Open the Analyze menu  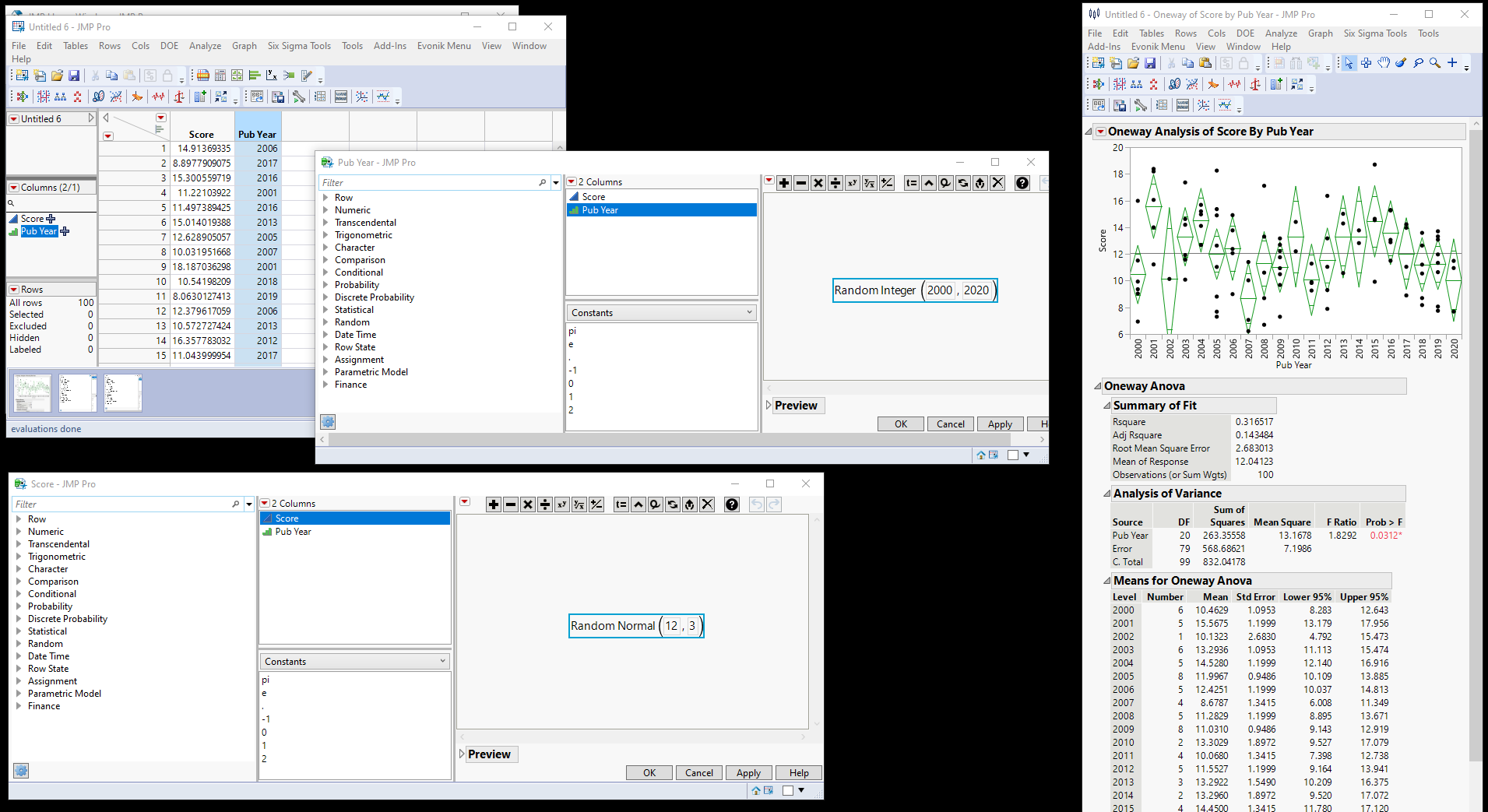point(205,46)
